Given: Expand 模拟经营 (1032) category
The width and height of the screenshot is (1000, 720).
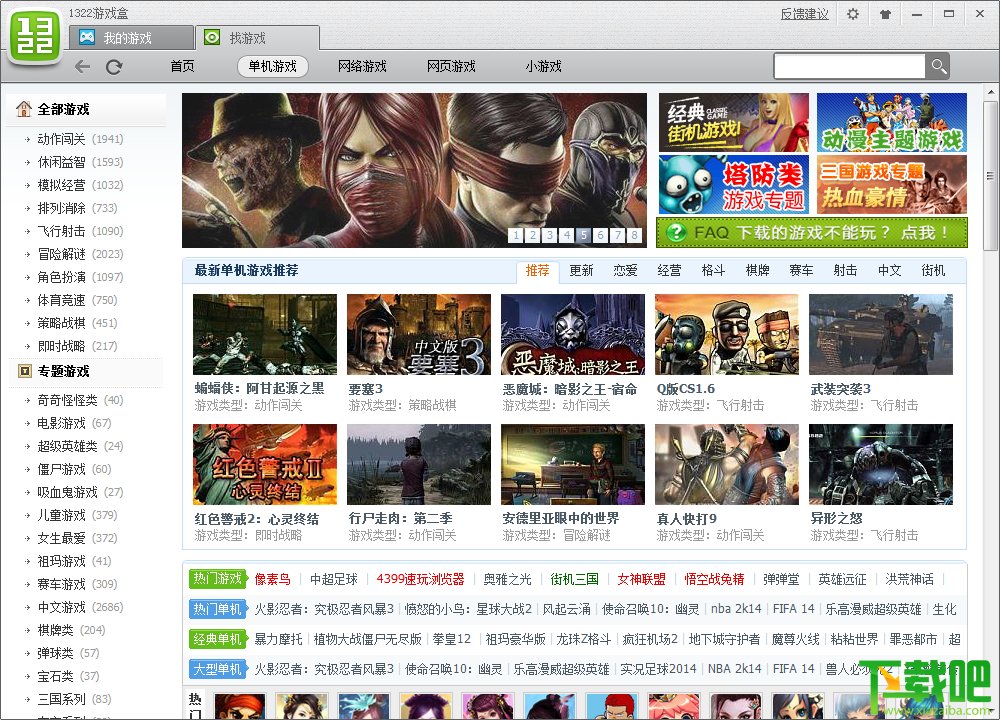Looking at the screenshot, I should tap(80, 185).
